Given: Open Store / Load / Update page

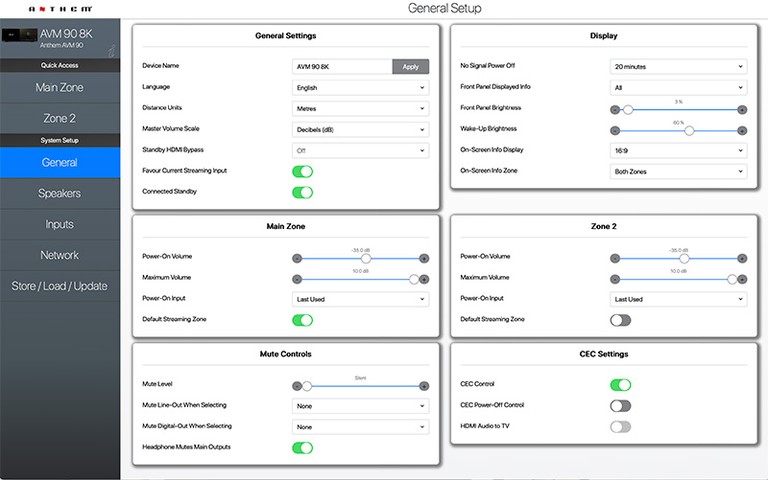Looking at the screenshot, I should click(59, 286).
